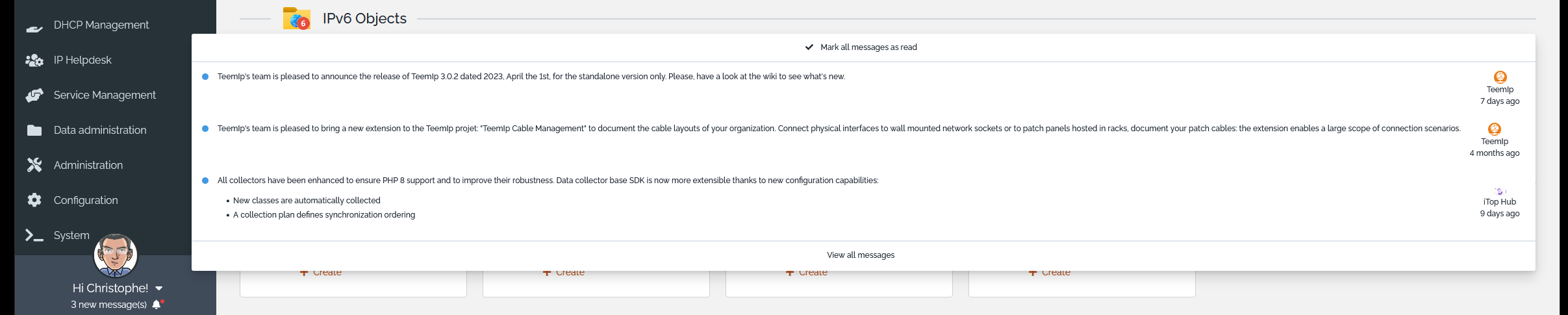
Task: Click the Data administration folder icon
Action: coord(34,131)
